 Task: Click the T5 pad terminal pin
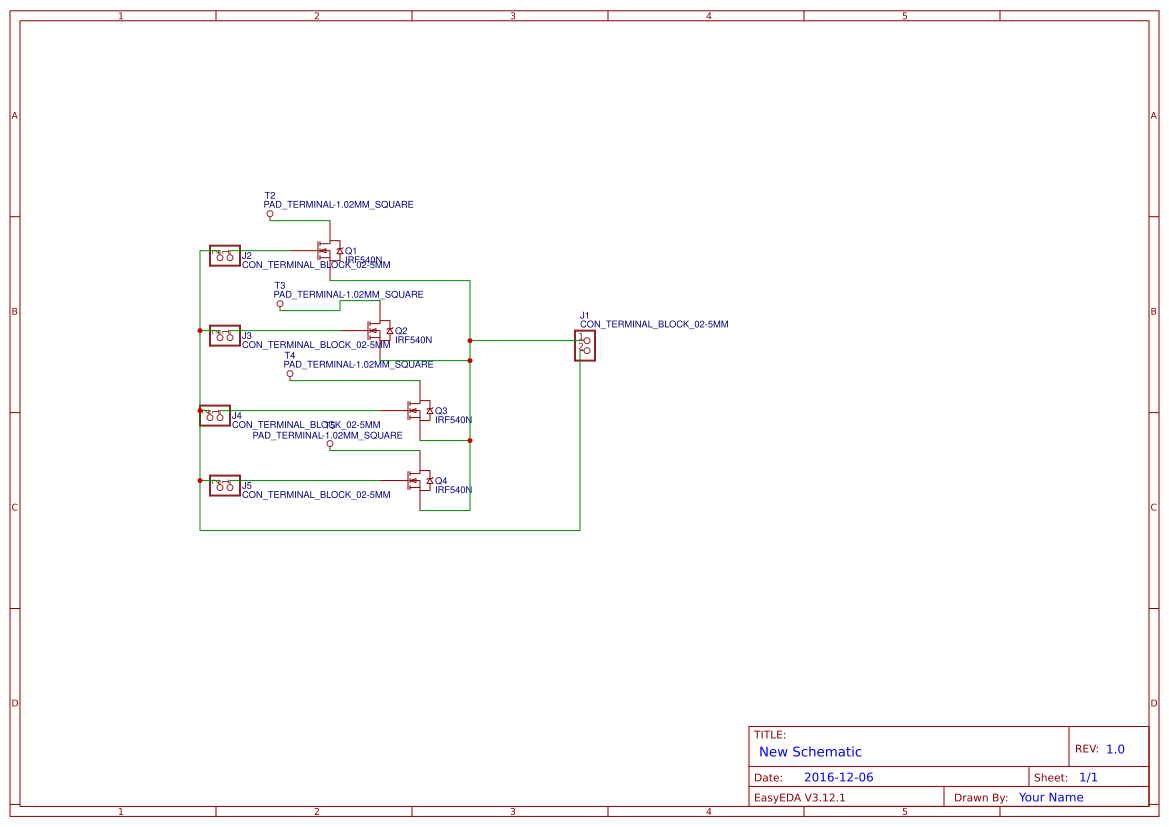pos(330,446)
